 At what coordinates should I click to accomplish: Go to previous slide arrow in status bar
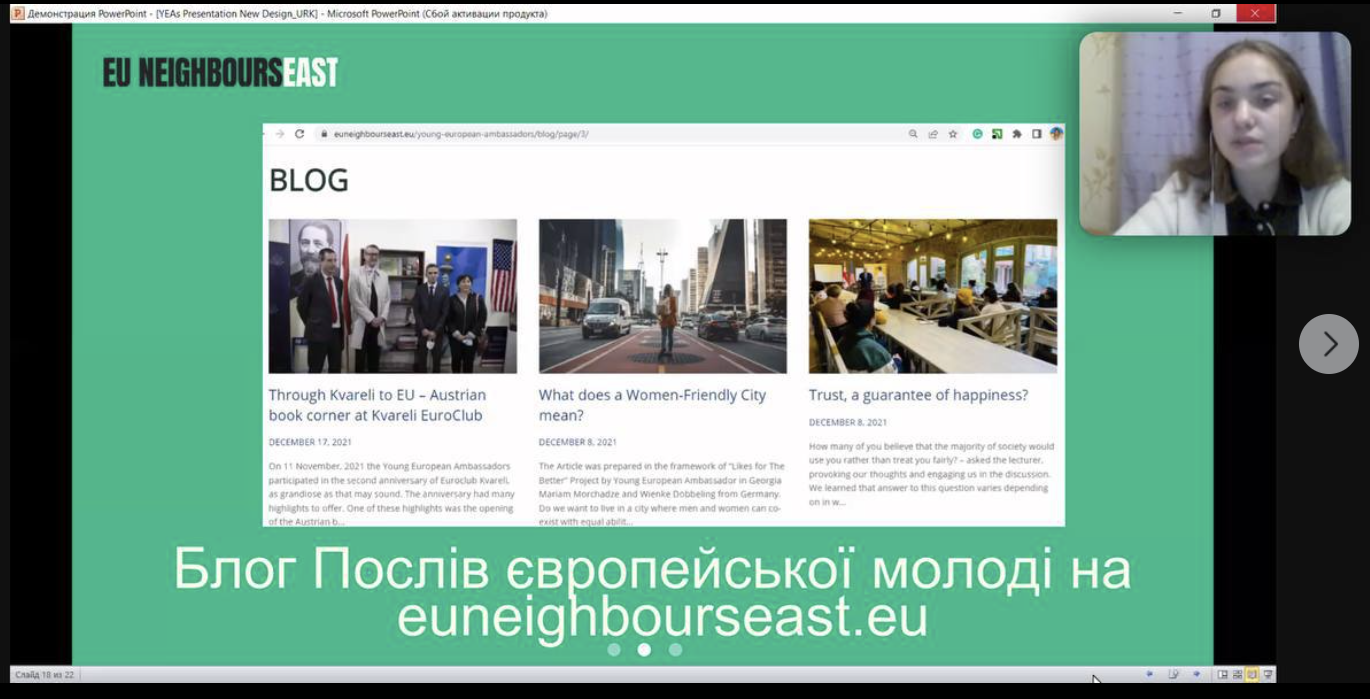pos(1150,674)
